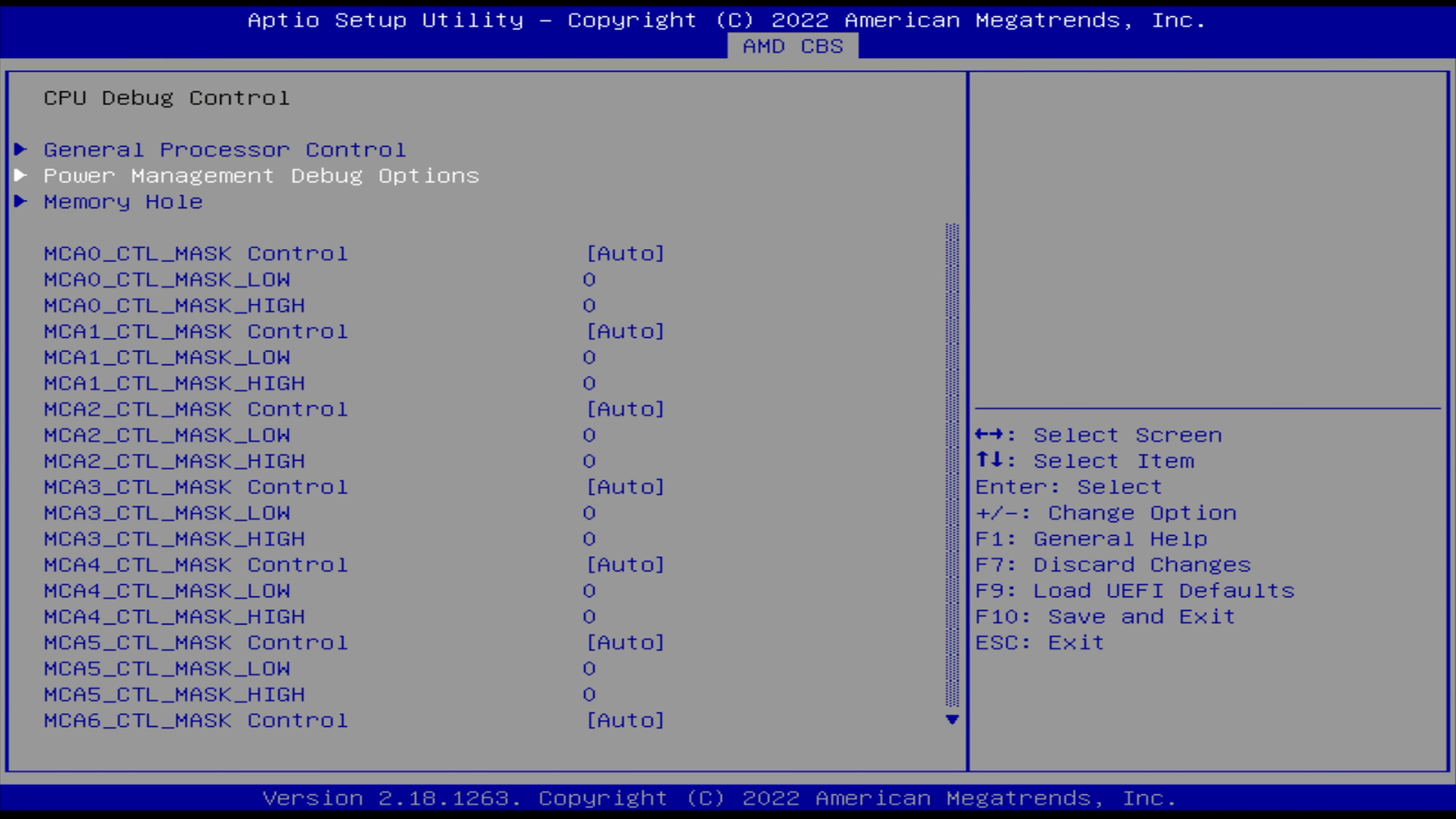Image resolution: width=1456 pixels, height=819 pixels.
Task: Open the AMD CBS tab
Action: (792, 46)
